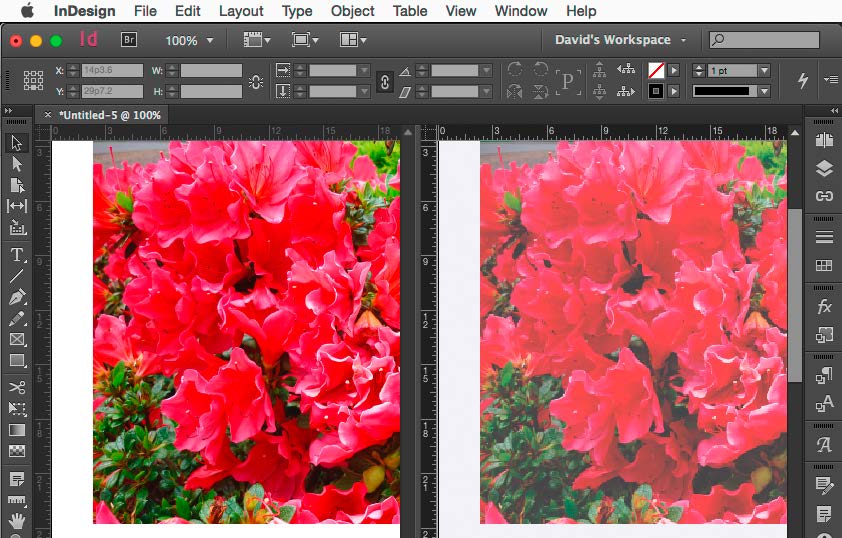
Task: Open the Swatches panel icon
Action: [824, 265]
